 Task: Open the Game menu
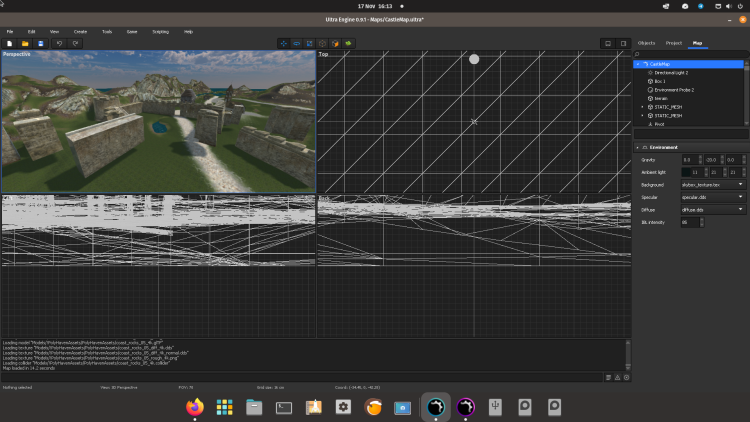(132, 32)
